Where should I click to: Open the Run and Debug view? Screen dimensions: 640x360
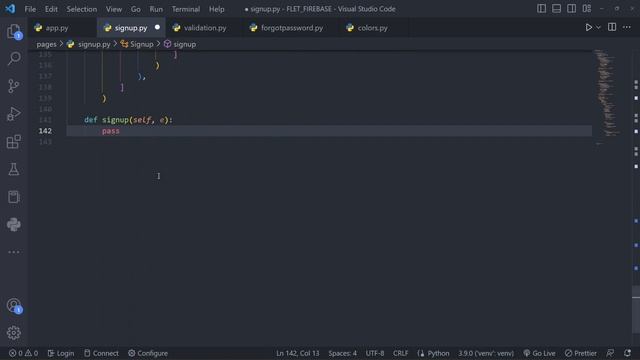(x=14, y=114)
